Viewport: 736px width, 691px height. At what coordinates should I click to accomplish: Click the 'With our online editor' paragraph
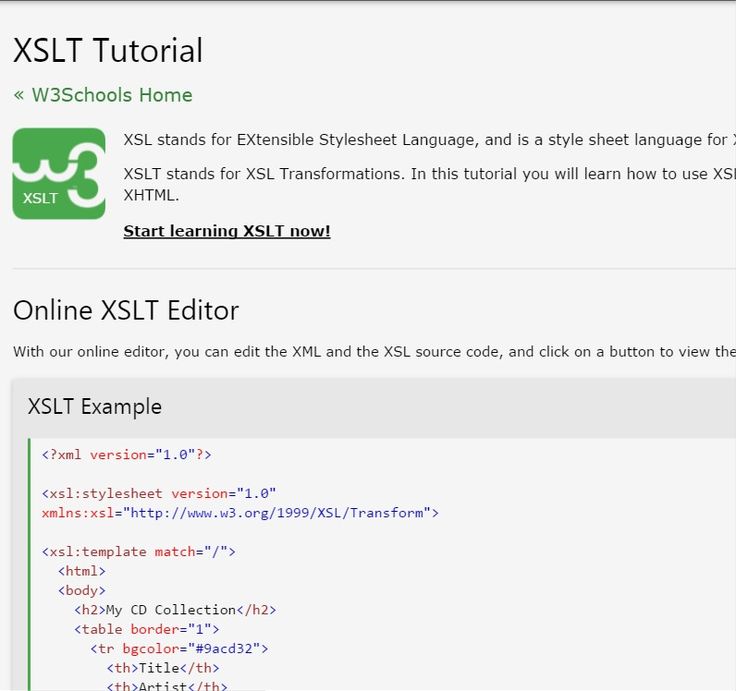point(375,352)
